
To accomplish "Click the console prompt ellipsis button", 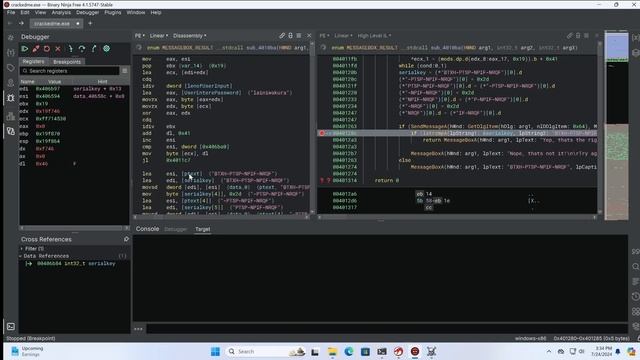I will (138, 329).
